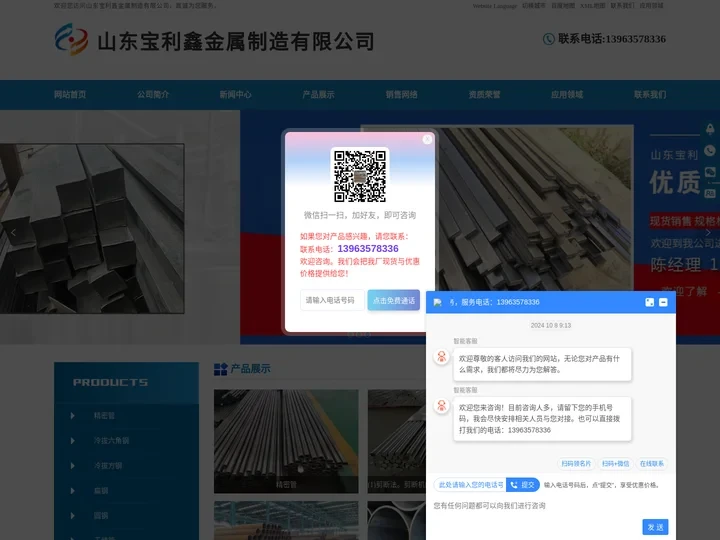This screenshot has width=720, height=540.
Task: Expand the 冷拔方钢 category arrow
Action: pyautogui.click(x=73, y=466)
